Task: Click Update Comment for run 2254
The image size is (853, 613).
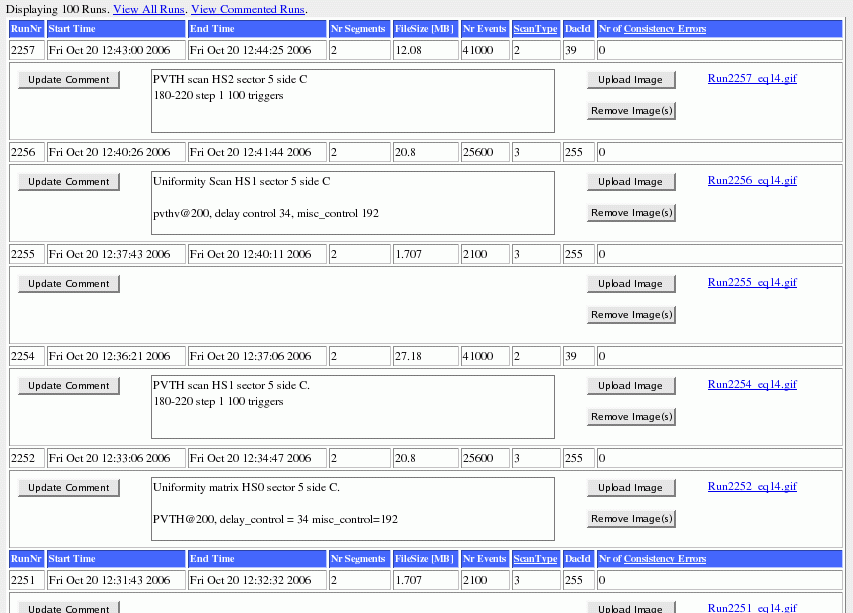Action: click(69, 386)
